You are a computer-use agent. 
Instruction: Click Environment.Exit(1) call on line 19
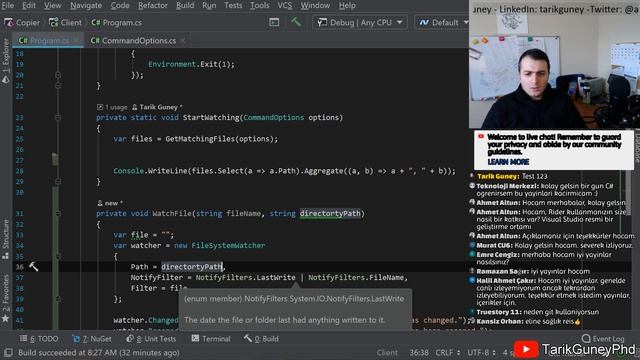(191, 64)
